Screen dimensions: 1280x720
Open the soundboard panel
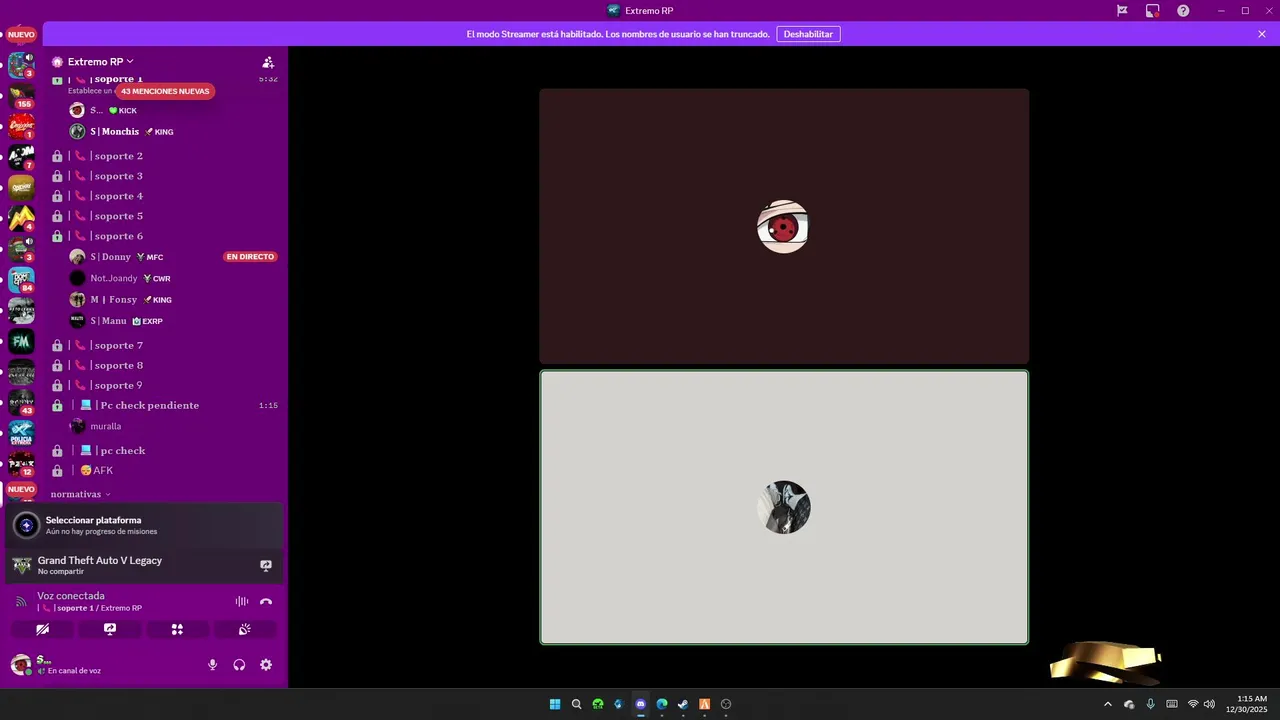(244, 629)
